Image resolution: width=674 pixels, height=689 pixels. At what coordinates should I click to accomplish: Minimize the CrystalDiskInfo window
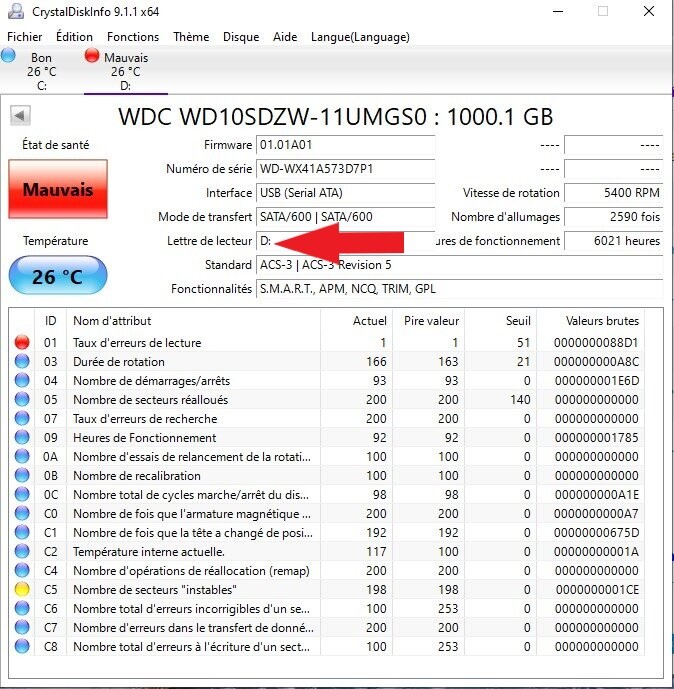(558, 11)
